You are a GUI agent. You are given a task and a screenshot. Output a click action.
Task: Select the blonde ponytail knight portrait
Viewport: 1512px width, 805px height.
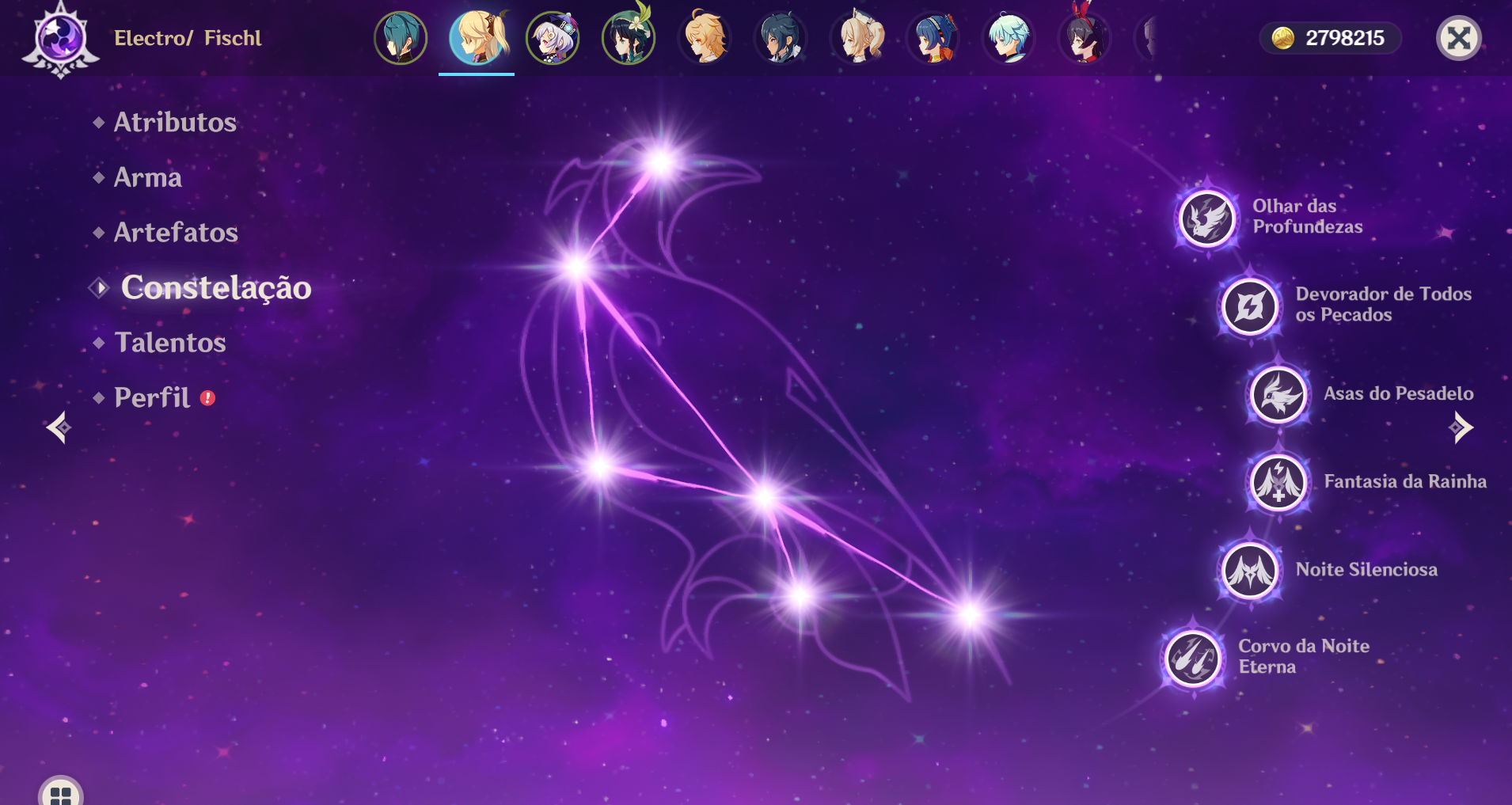click(857, 38)
